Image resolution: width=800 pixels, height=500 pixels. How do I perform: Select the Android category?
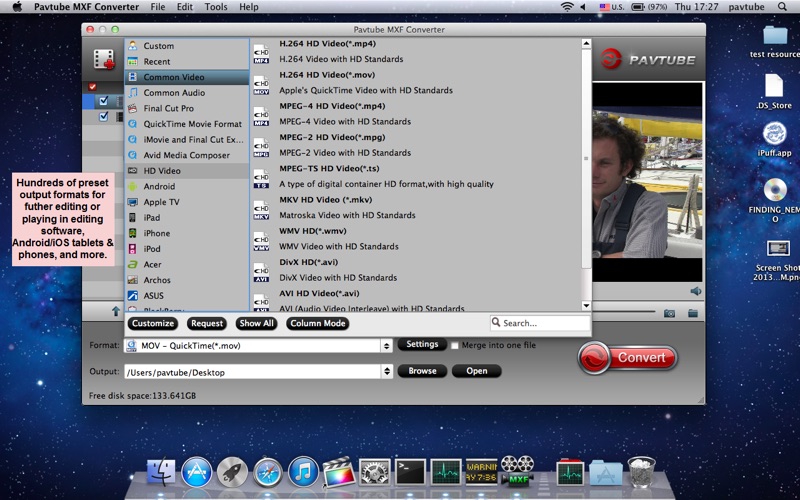187,187
